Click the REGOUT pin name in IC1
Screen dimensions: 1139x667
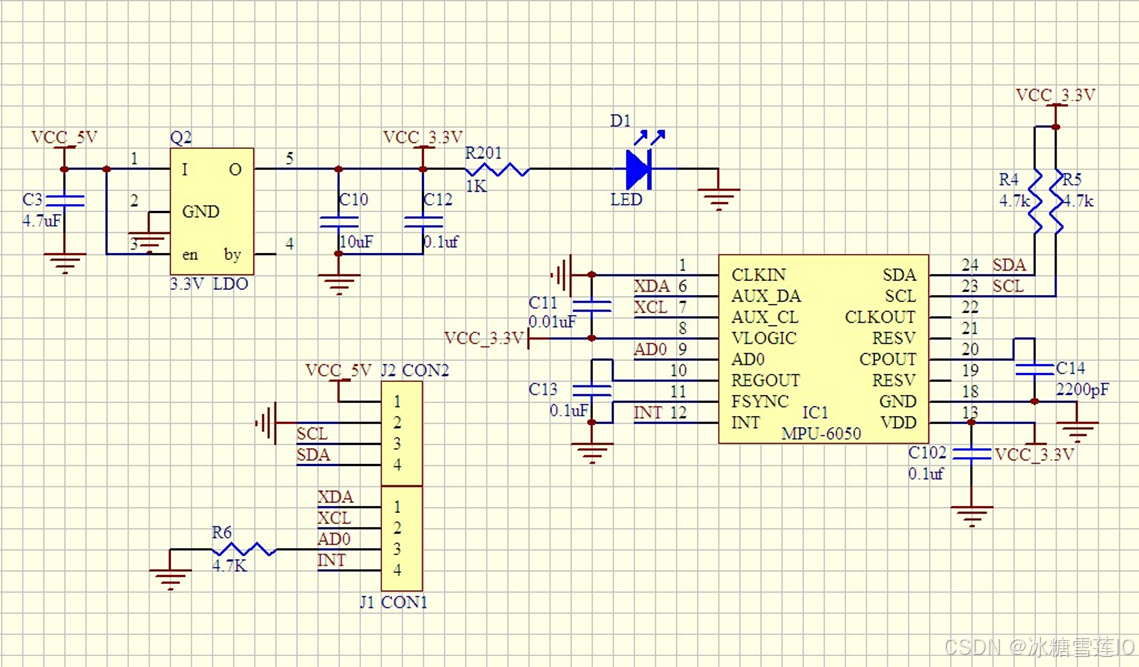tap(766, 380)
